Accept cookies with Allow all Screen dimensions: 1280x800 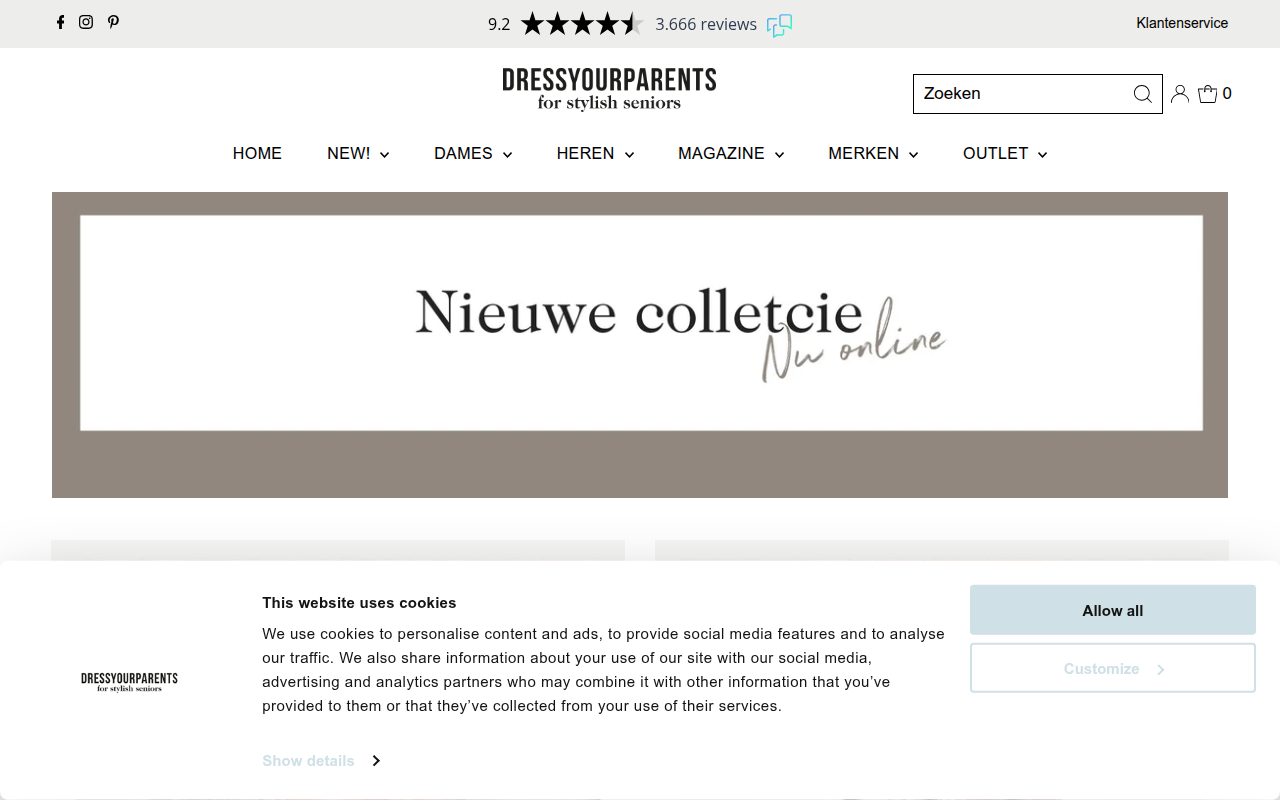[x=1112, y=610]
